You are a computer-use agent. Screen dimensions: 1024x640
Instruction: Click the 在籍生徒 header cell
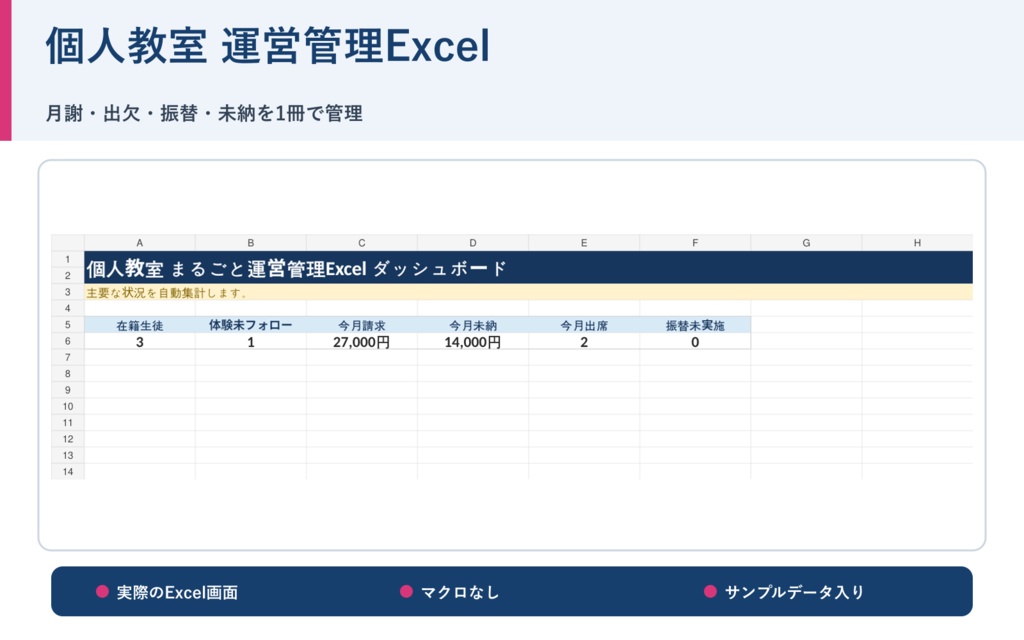click(x=140, y=325)
